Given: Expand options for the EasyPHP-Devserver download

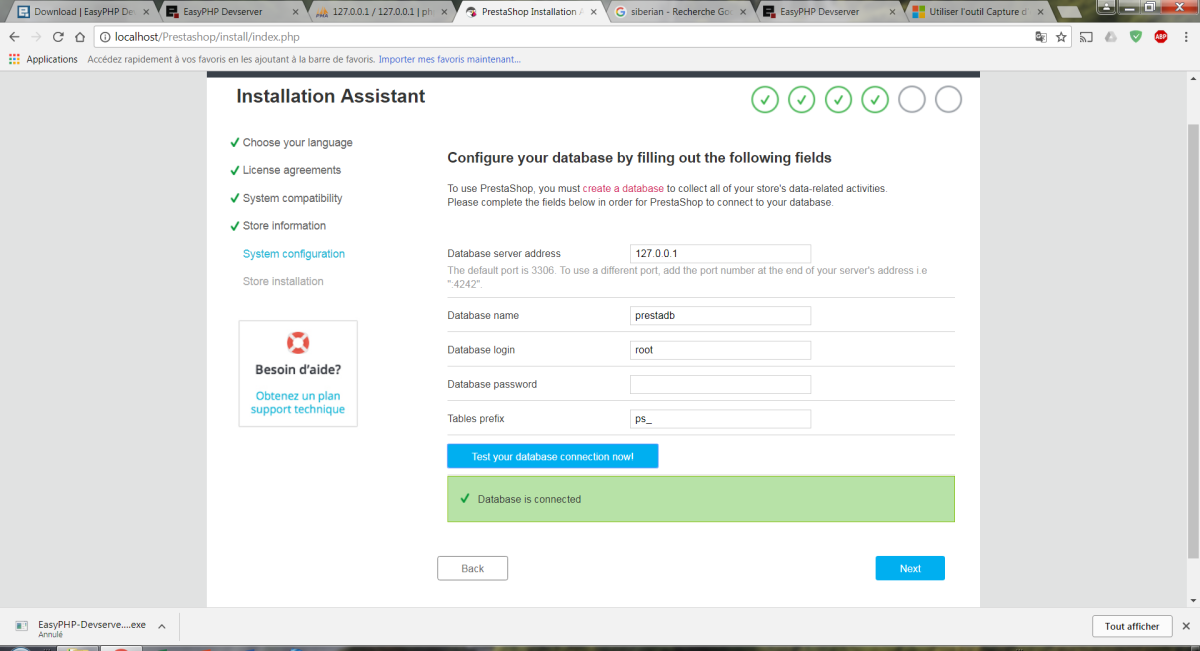Looking at the screenshot, I should point(162,626).
